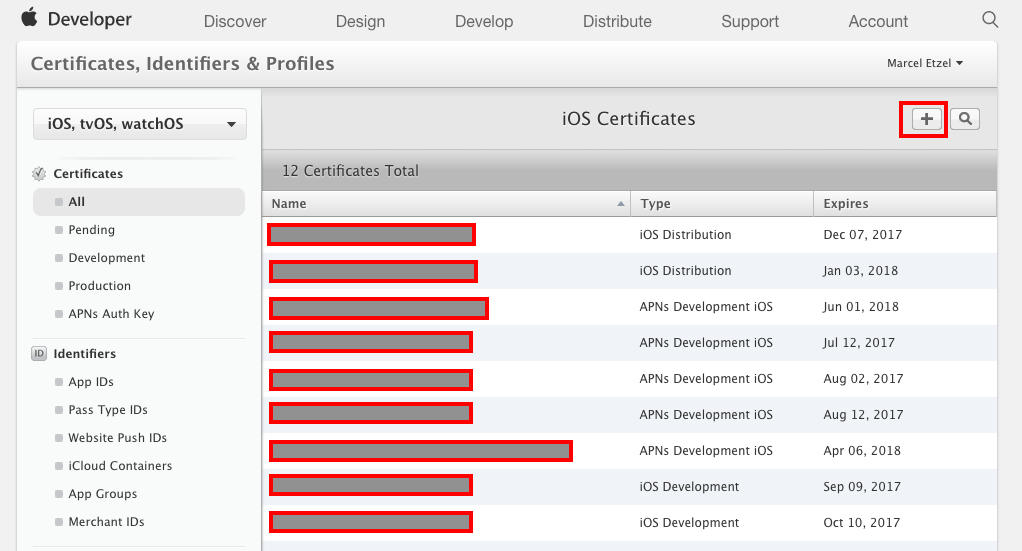Screen dimensions: 1022x551
Task: Open the search magnifier in top navigation
Action: point(990,20)
